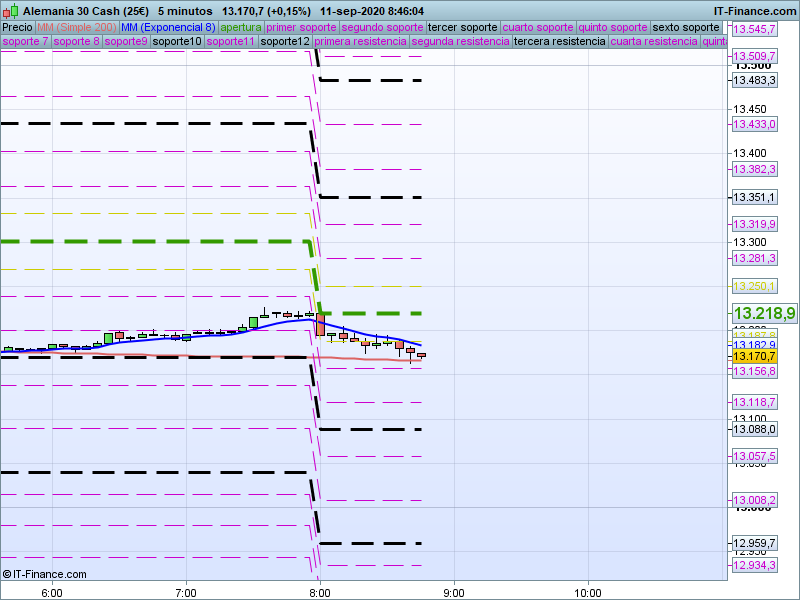Select the orange 13.170,7 current price tag
The image size is (800, 600).
[754, 357]
